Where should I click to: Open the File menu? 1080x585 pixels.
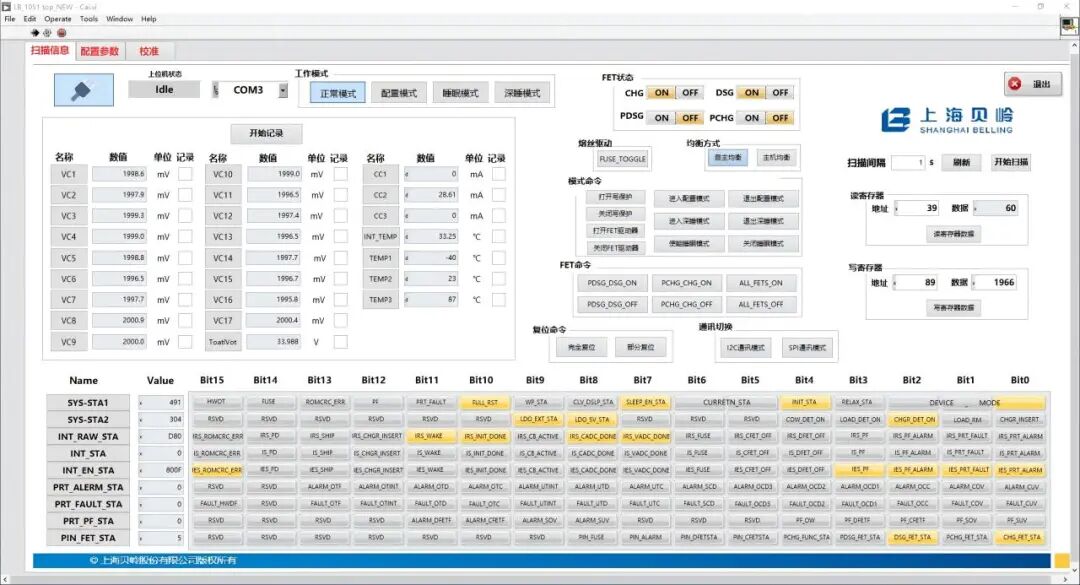click(x=10, y=19)
